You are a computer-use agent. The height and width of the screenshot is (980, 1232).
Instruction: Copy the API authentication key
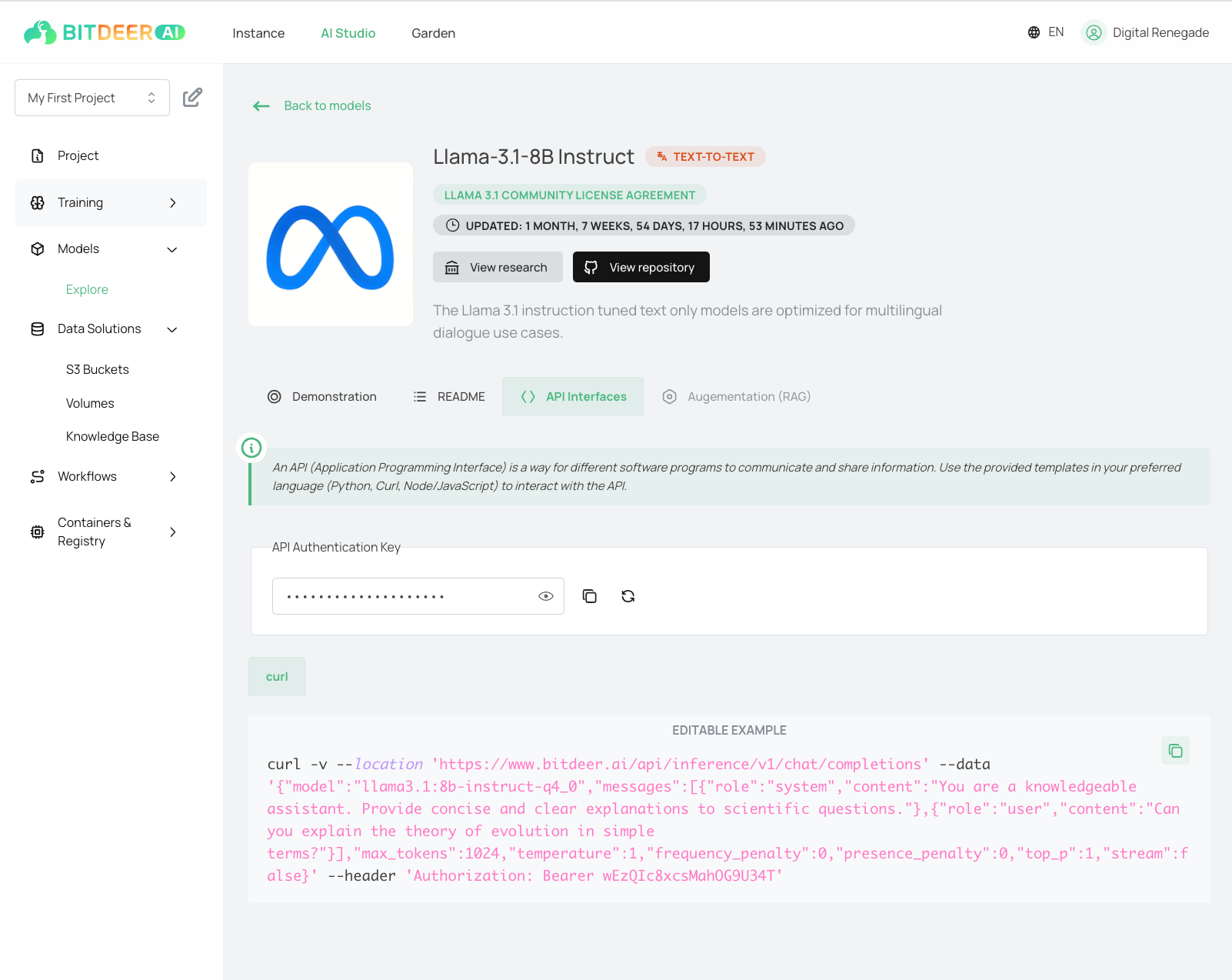tap(590, 596)
